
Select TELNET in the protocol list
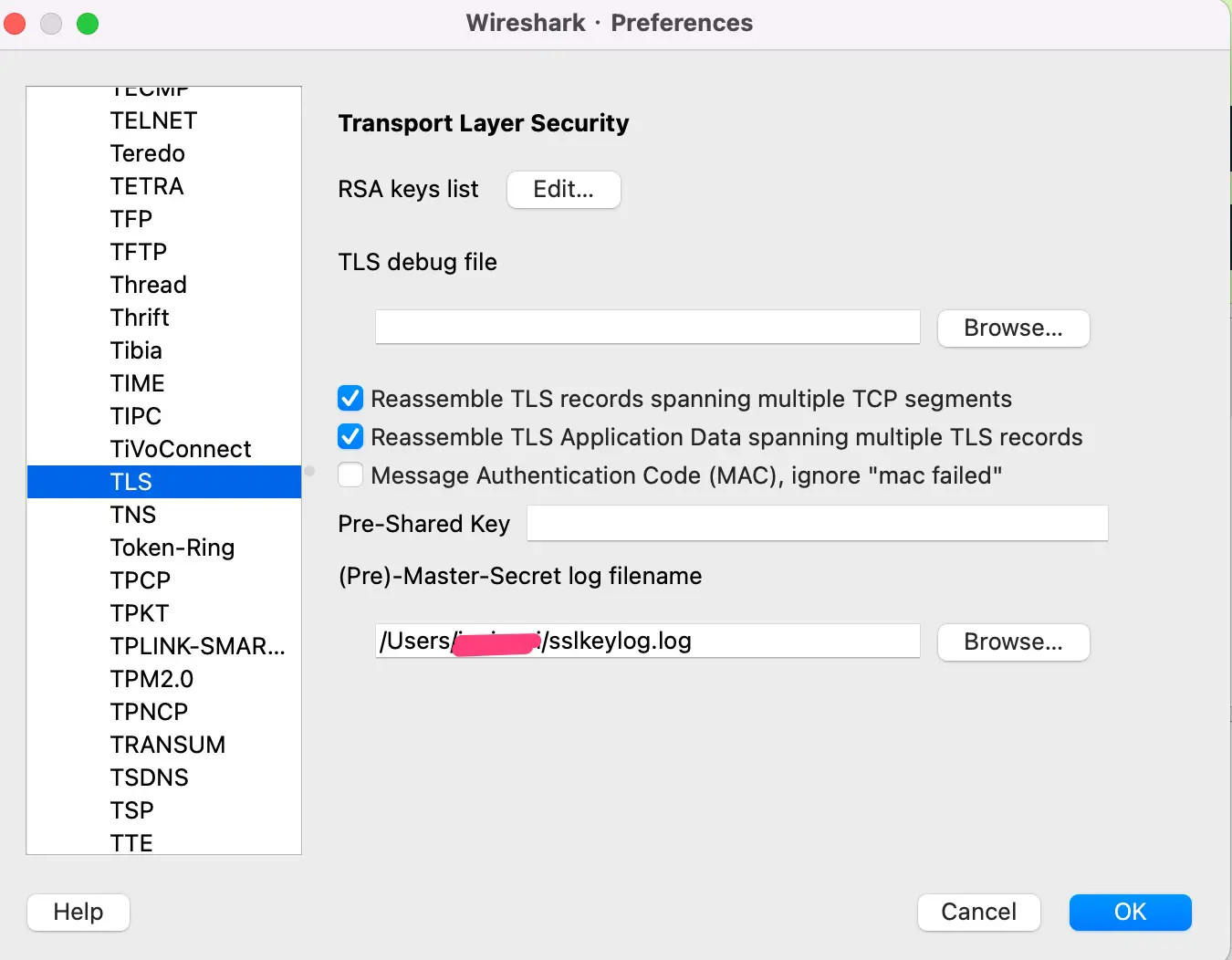153,120
